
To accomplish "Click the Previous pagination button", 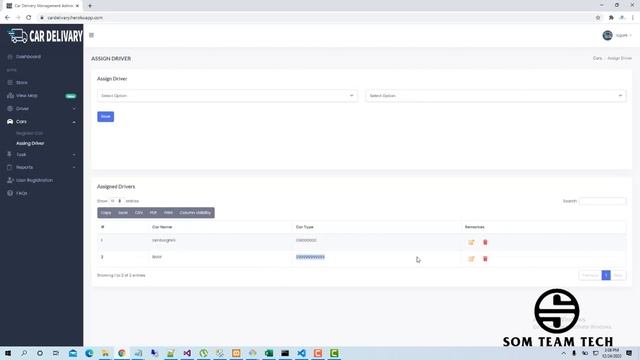I will [x=590, y=275].
